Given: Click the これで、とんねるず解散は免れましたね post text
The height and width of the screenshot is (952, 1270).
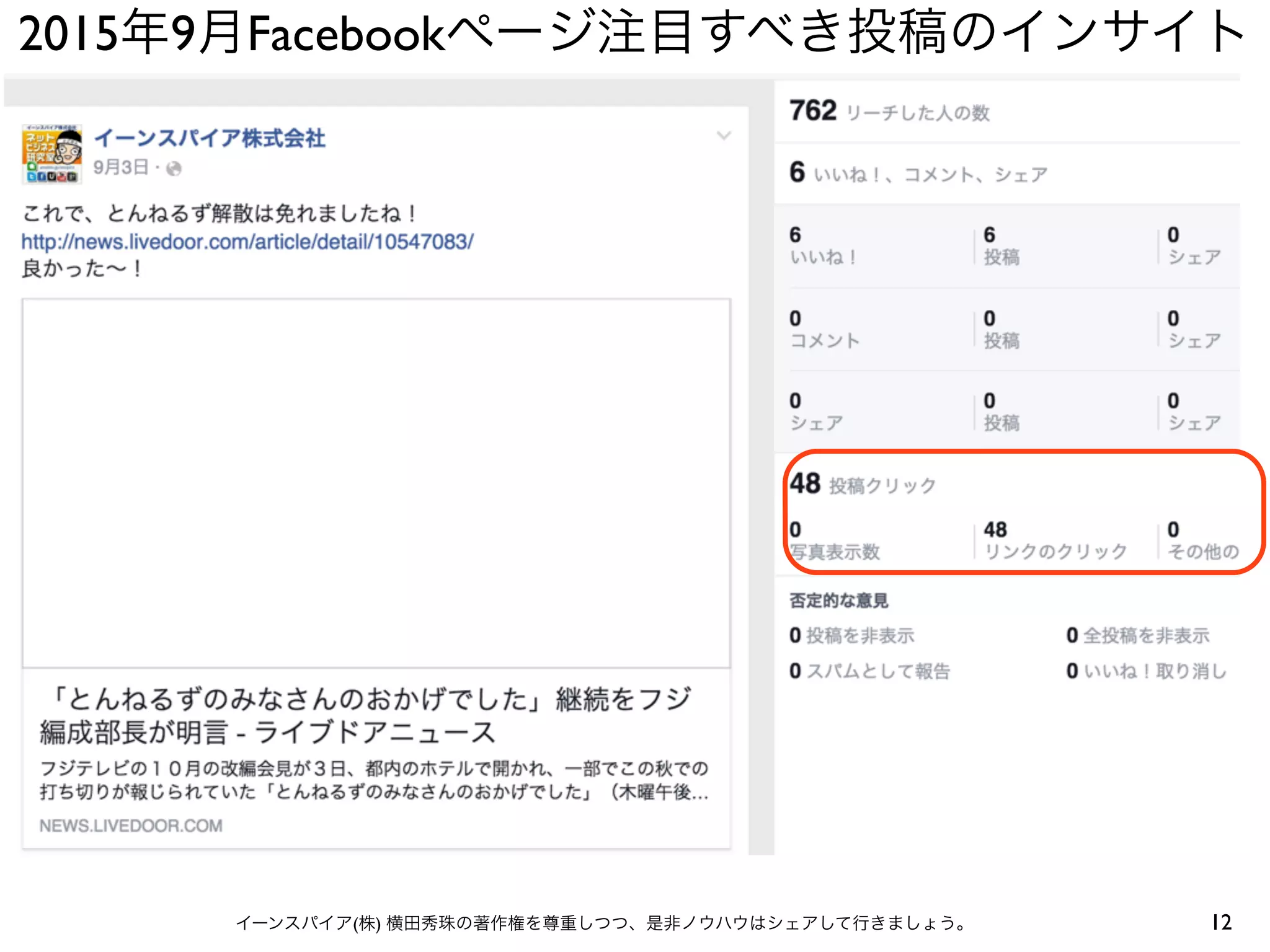Looking at the screenshot, I should tap(221, 213).
